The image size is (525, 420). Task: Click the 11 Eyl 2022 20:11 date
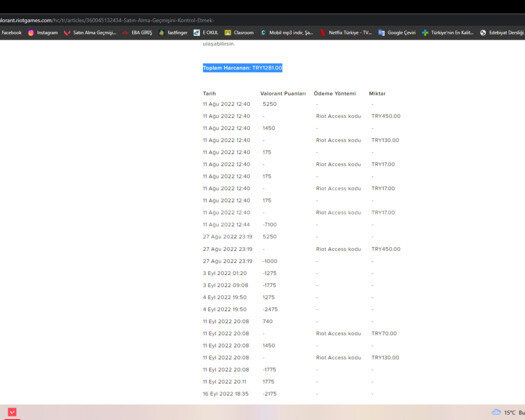point(224,382)
